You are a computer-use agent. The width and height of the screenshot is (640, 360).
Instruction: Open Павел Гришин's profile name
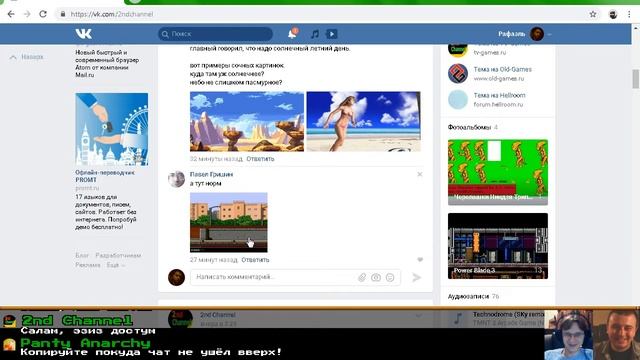(x=211, y=174)
